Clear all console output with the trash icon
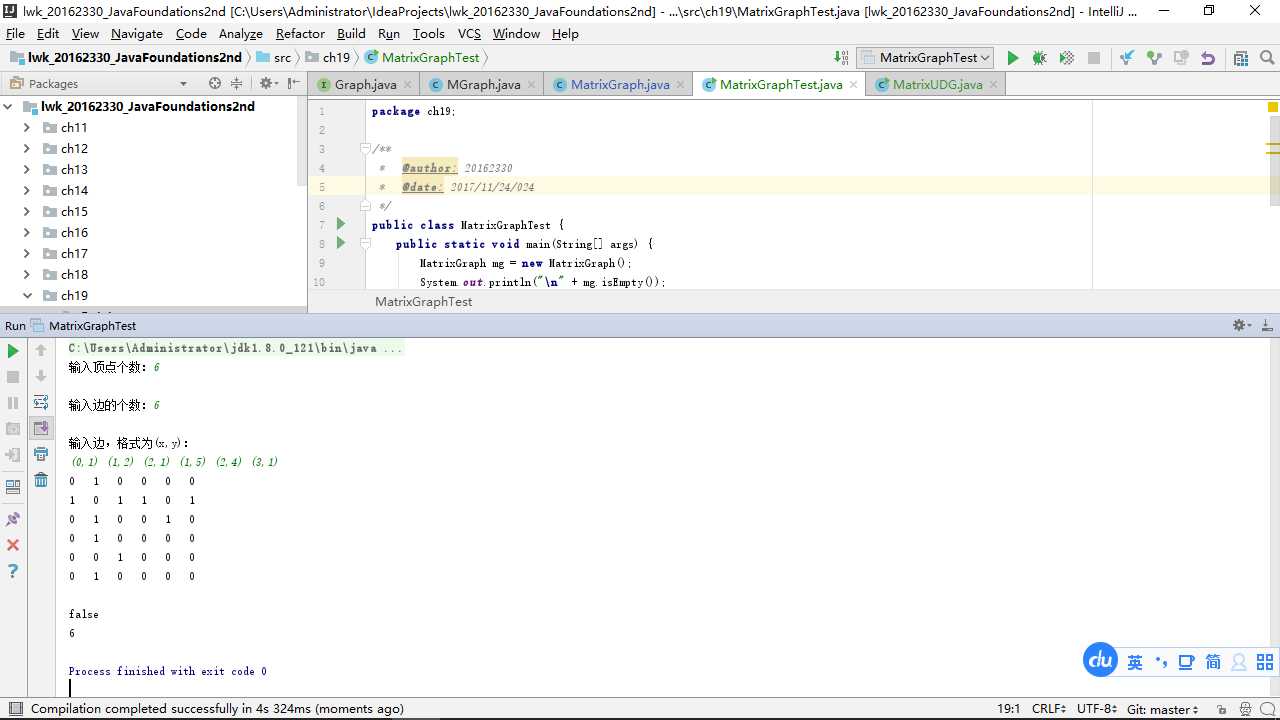1280x720 pixels. pyautogui.click(x=41, y=480)
